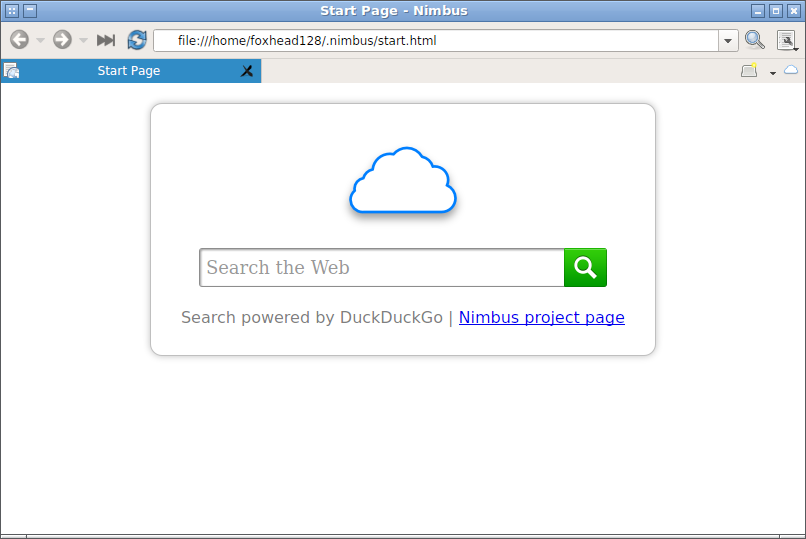The height and width of the screenshot is (539, 806).
Task: Open the Nimbus project page link
Action: pyautogui.click(x=542, y=318)
